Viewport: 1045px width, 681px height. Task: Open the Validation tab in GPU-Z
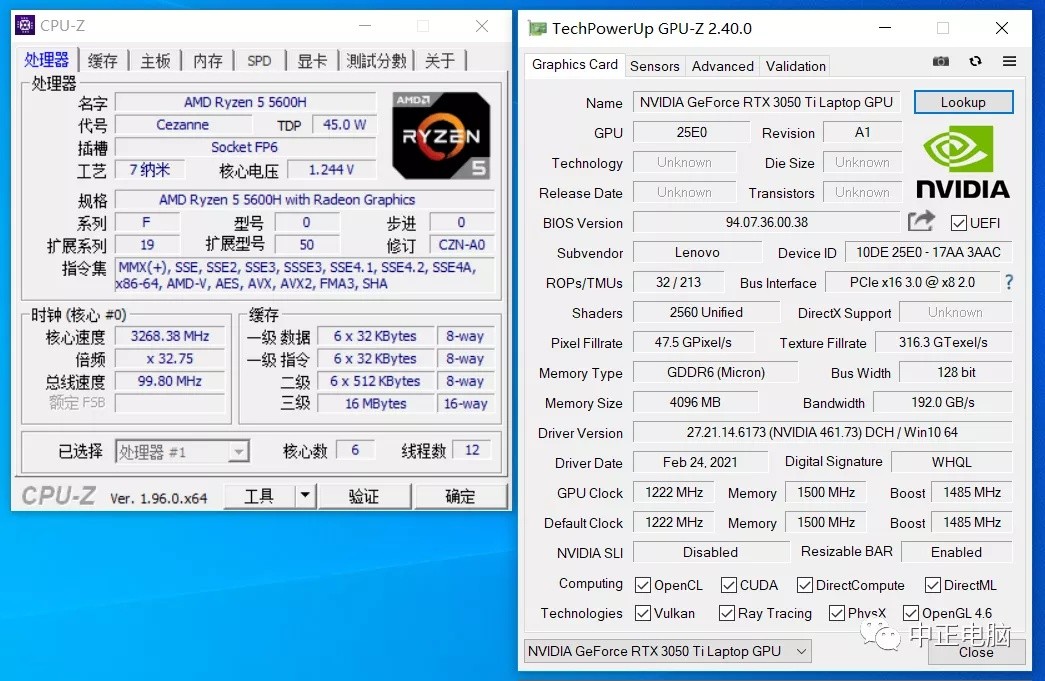pyautogui.click(x=796, y=66)
